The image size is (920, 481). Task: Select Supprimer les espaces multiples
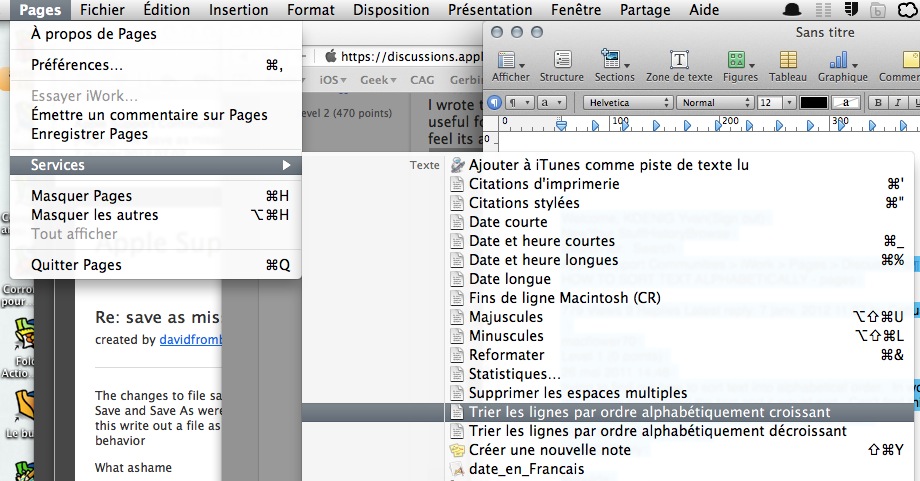[x=679, y=393]
